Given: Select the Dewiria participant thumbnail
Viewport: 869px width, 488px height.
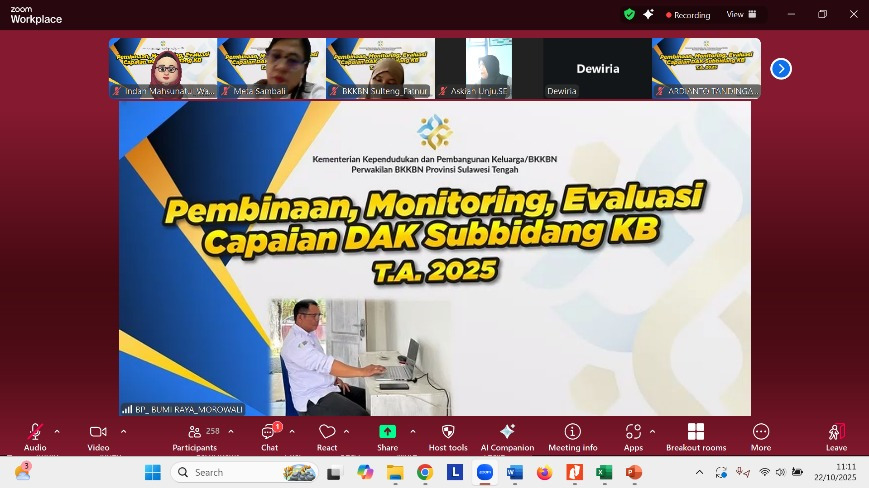Looking at the screenshot, I should pyautogui.click(x=597, y=68).
